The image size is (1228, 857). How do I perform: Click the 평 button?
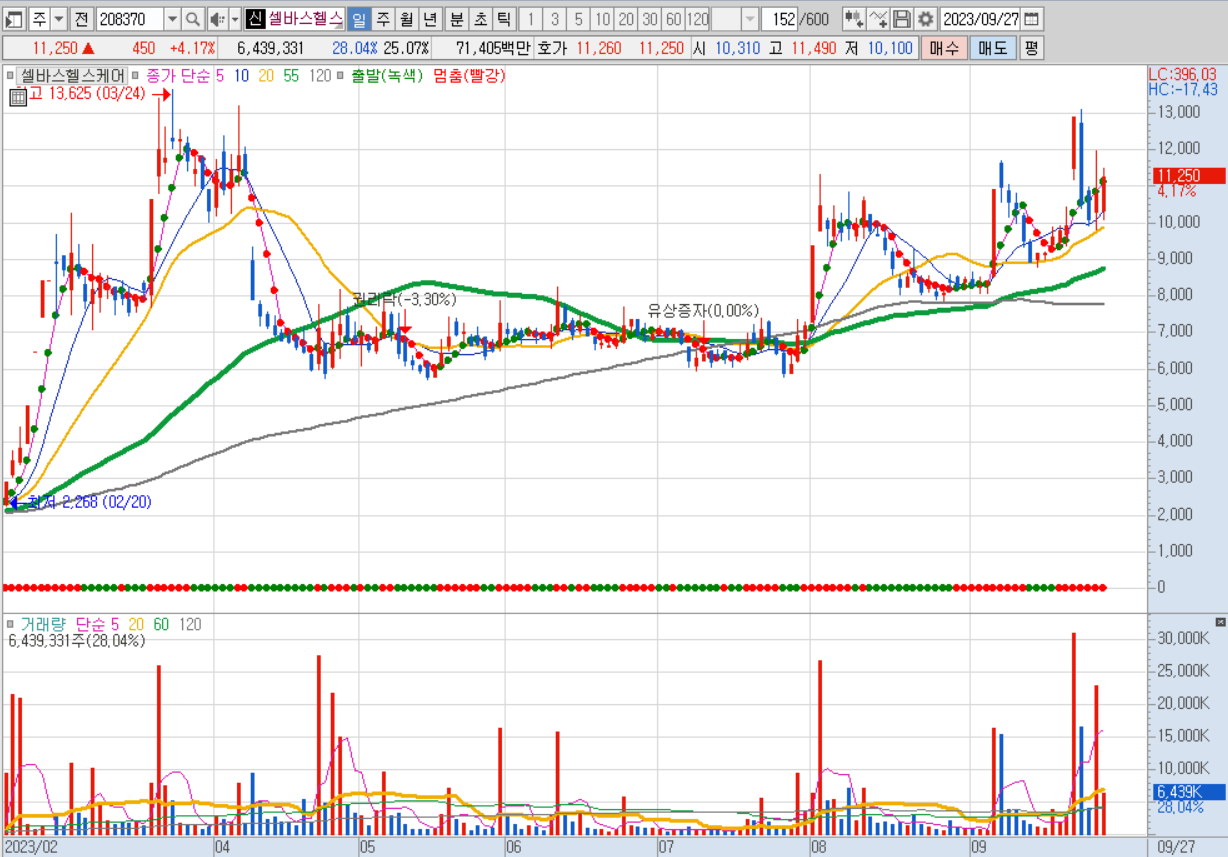[1031, 47]
